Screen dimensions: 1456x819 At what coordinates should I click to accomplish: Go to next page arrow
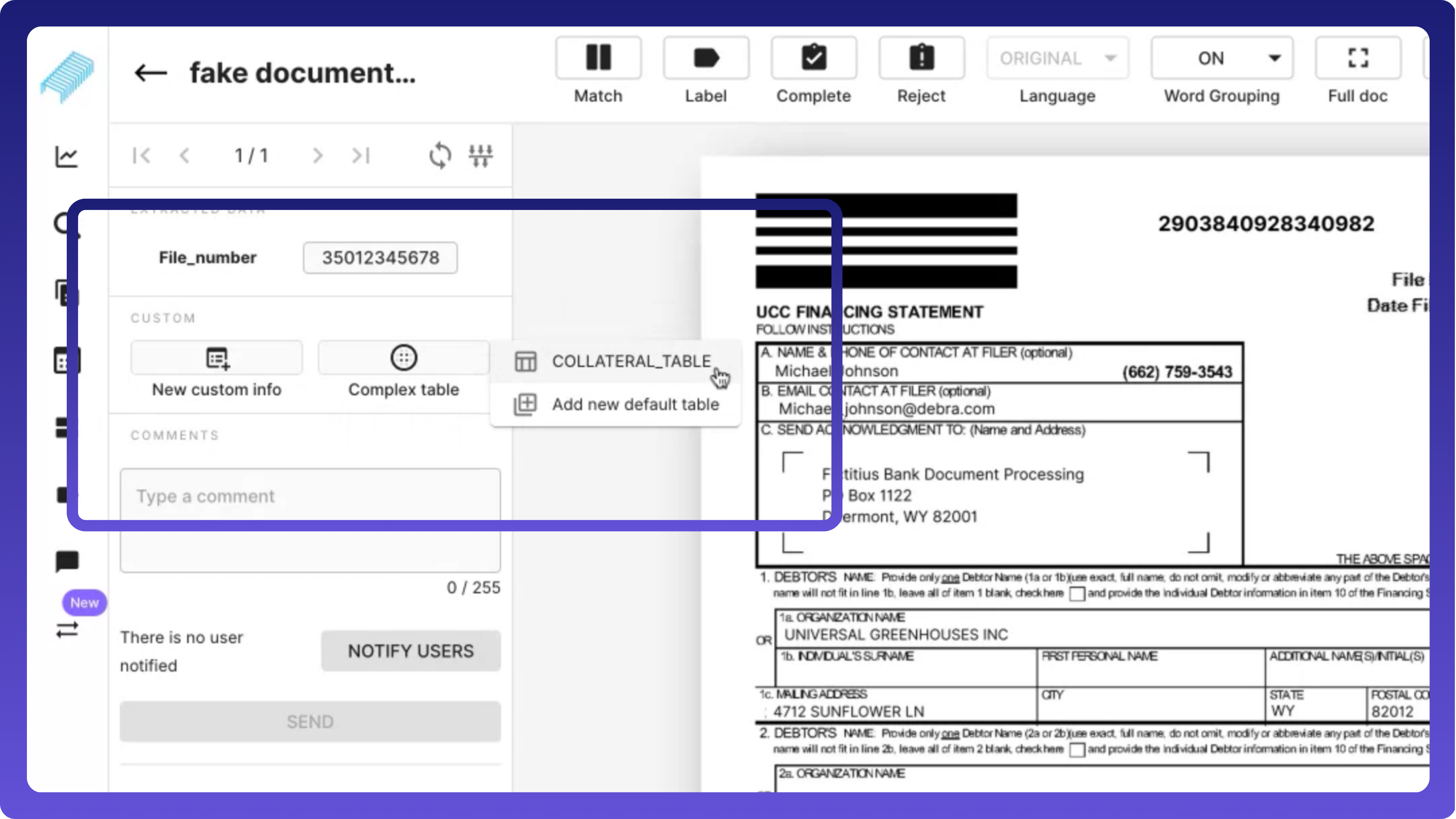point(318,155)
